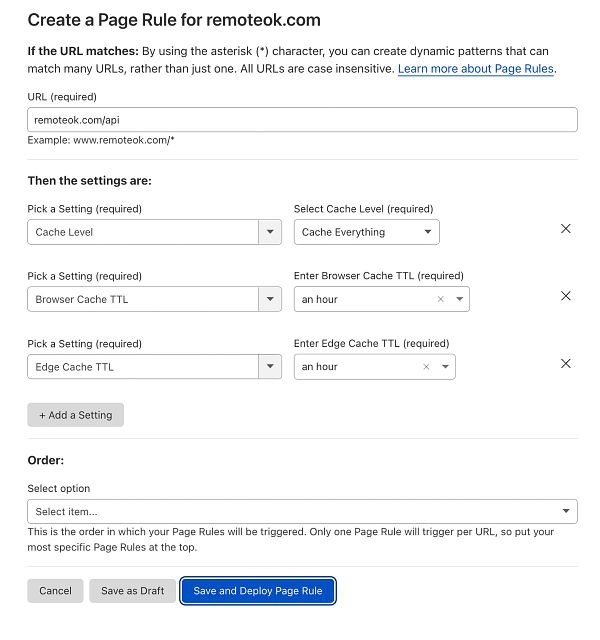600x640 pixels.
Task: Open the Learn more about Page Rules link
Action: (x=475, y=69)
